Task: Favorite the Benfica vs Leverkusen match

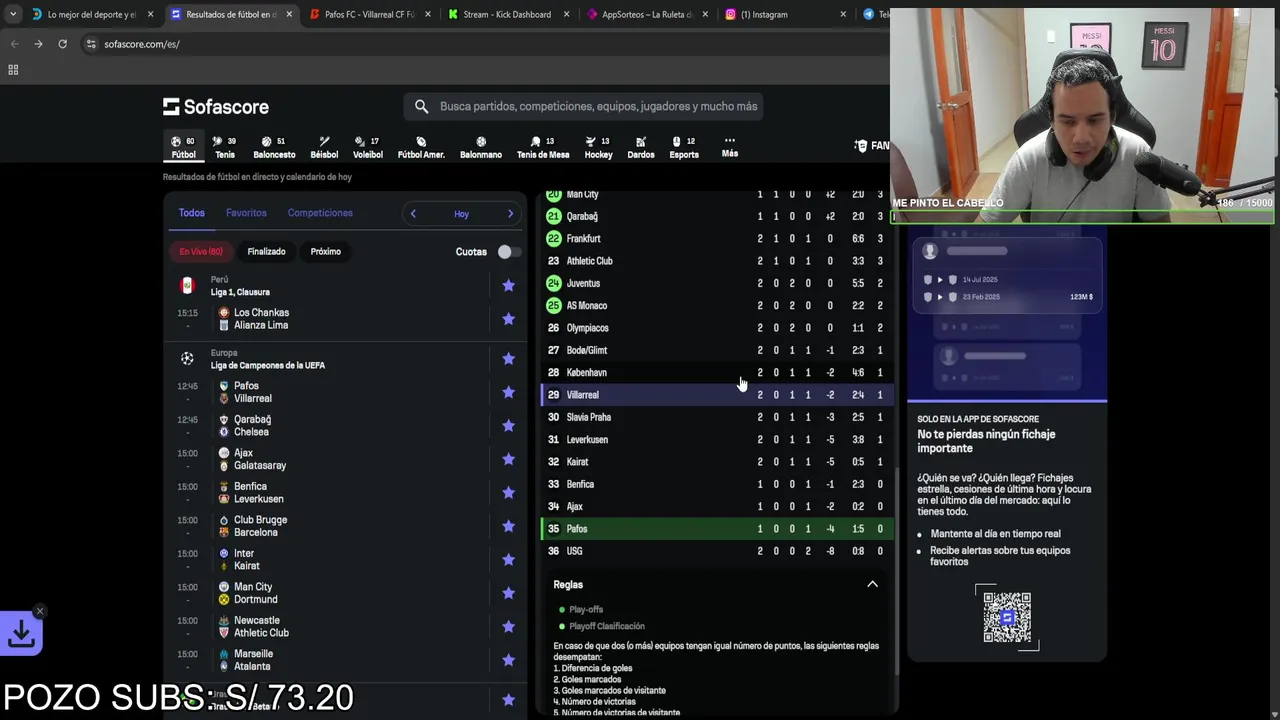Action: click(508, 493)
